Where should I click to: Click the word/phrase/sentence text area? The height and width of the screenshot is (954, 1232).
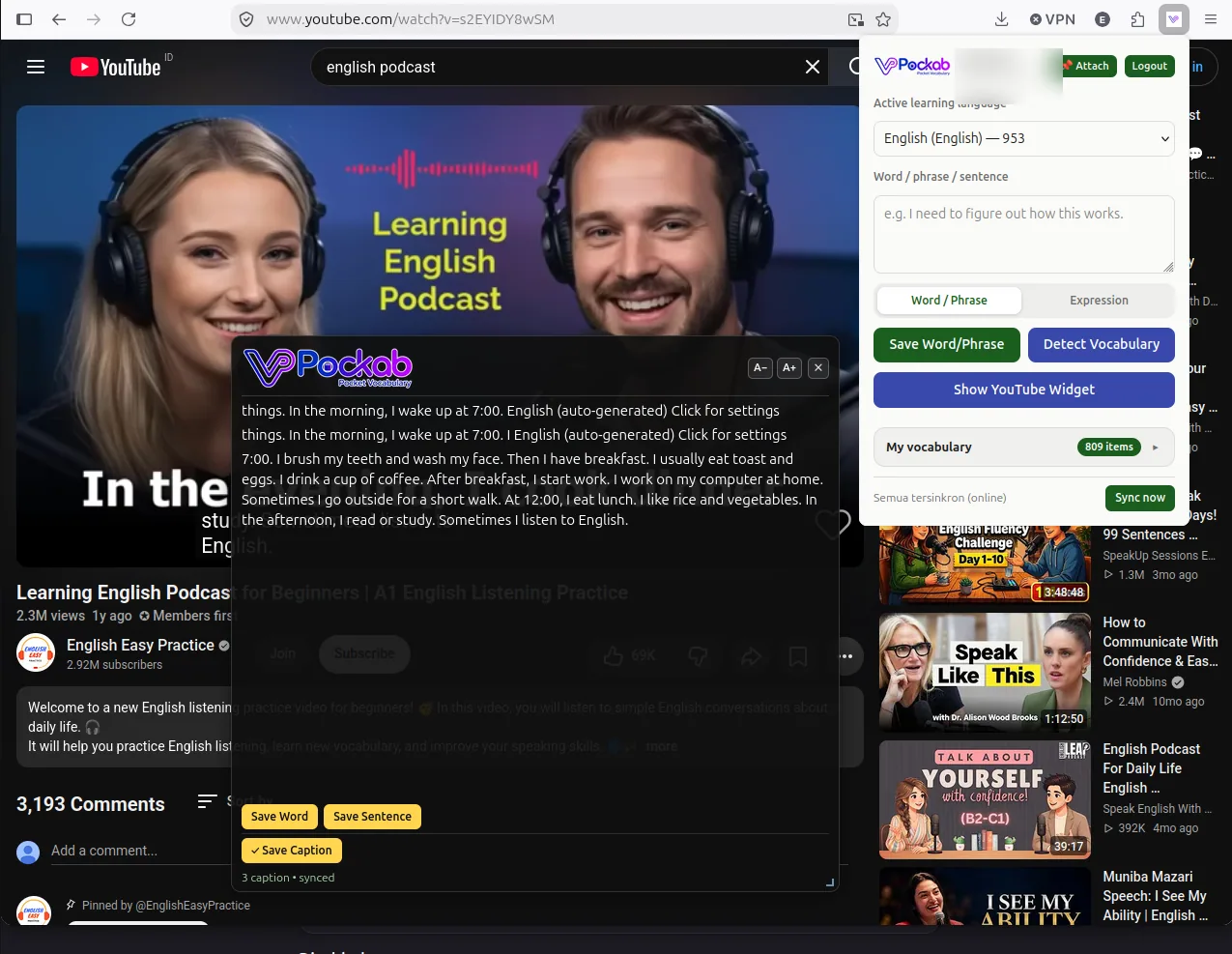click(x=1024, y=234)
